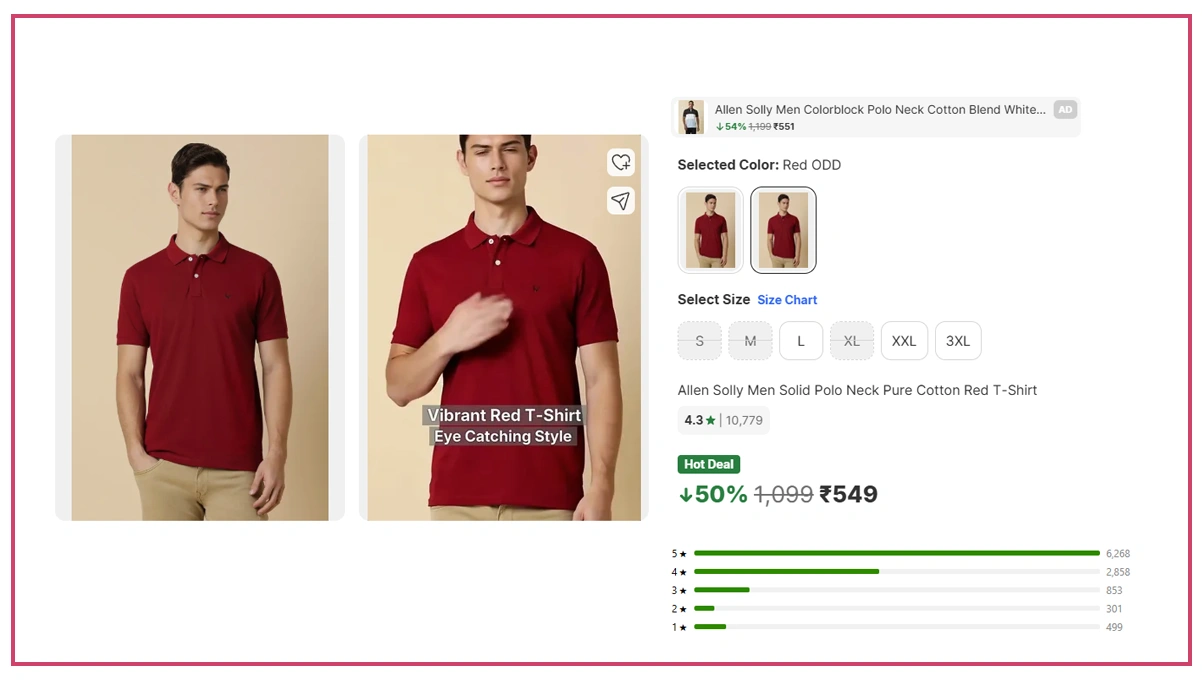This screenshot has height=684, width=1202.
Task: Open the sponsored Allen Solly Colorblock Polo ad
Action: [875, 117]
